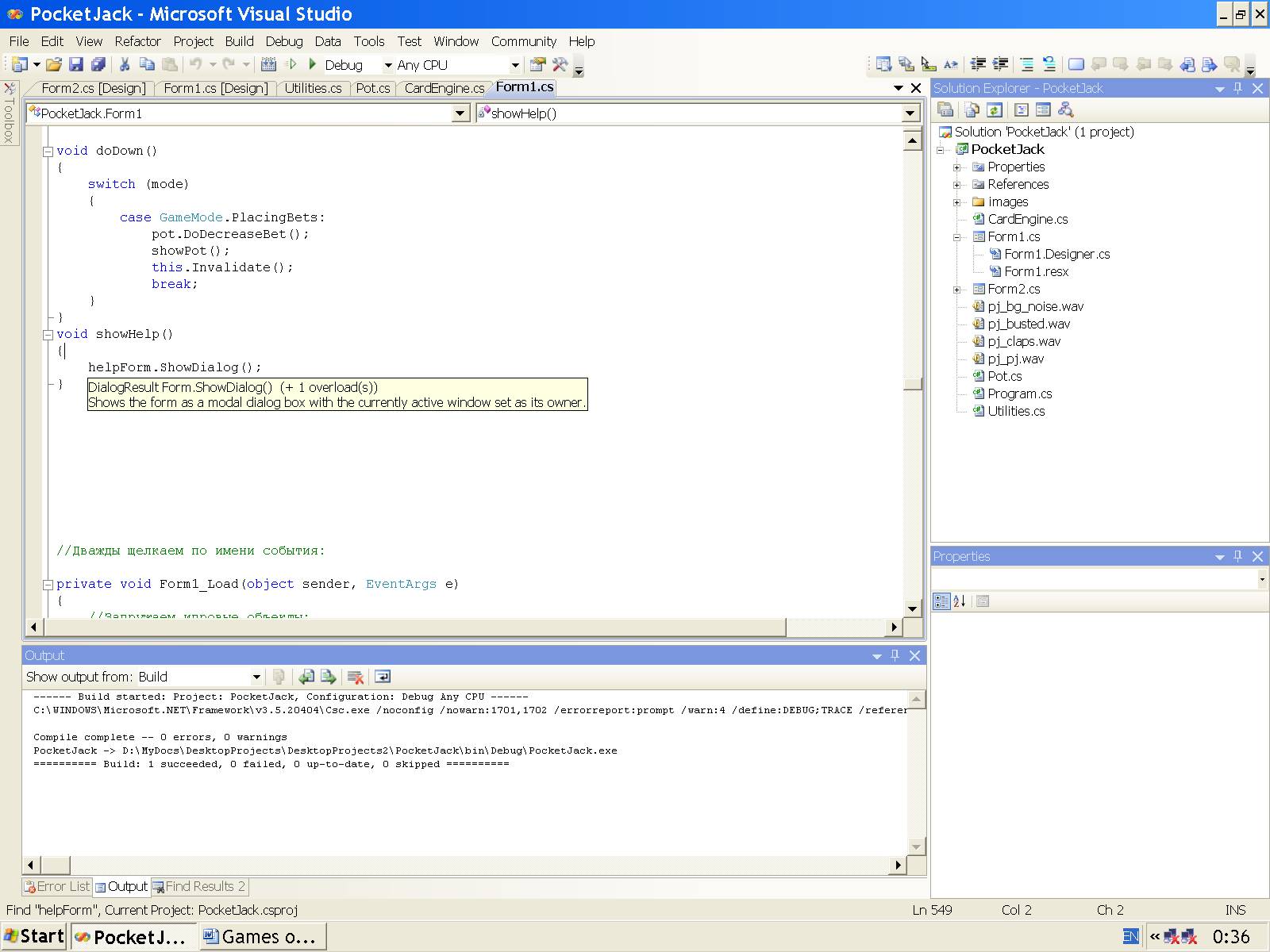Viewport: 1270px width, 952px height.
Task: Click the Save All toolbar icon
Action: (98, 65)
